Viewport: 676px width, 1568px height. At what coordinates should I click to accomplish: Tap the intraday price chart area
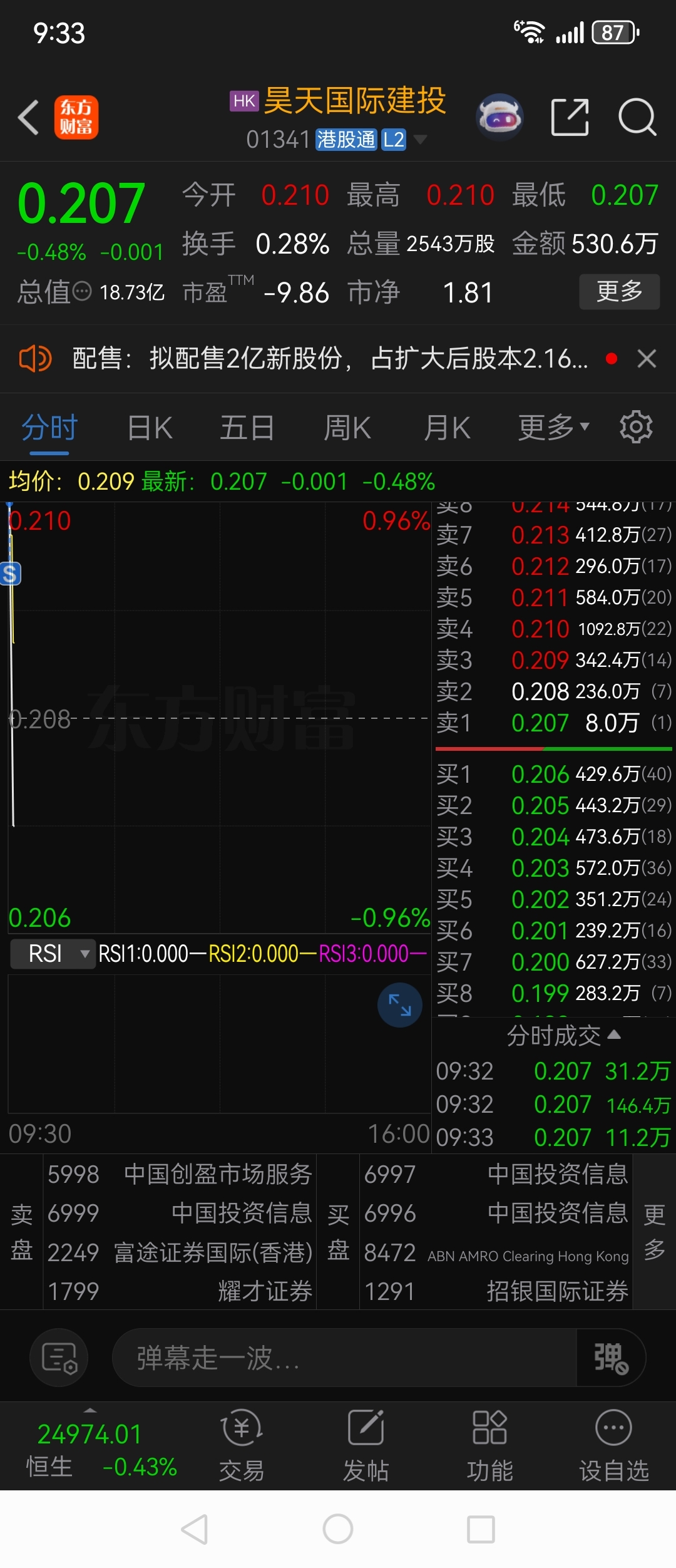pos(219,718)
